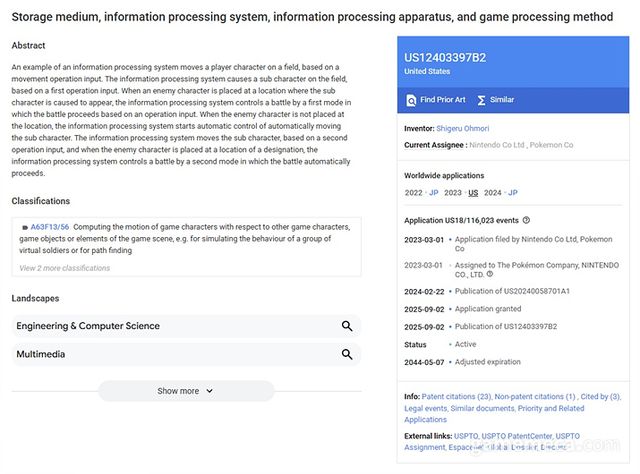This screenshot has height=474, width=640.
Task: Open Legal events link
Action: point(426,408)
